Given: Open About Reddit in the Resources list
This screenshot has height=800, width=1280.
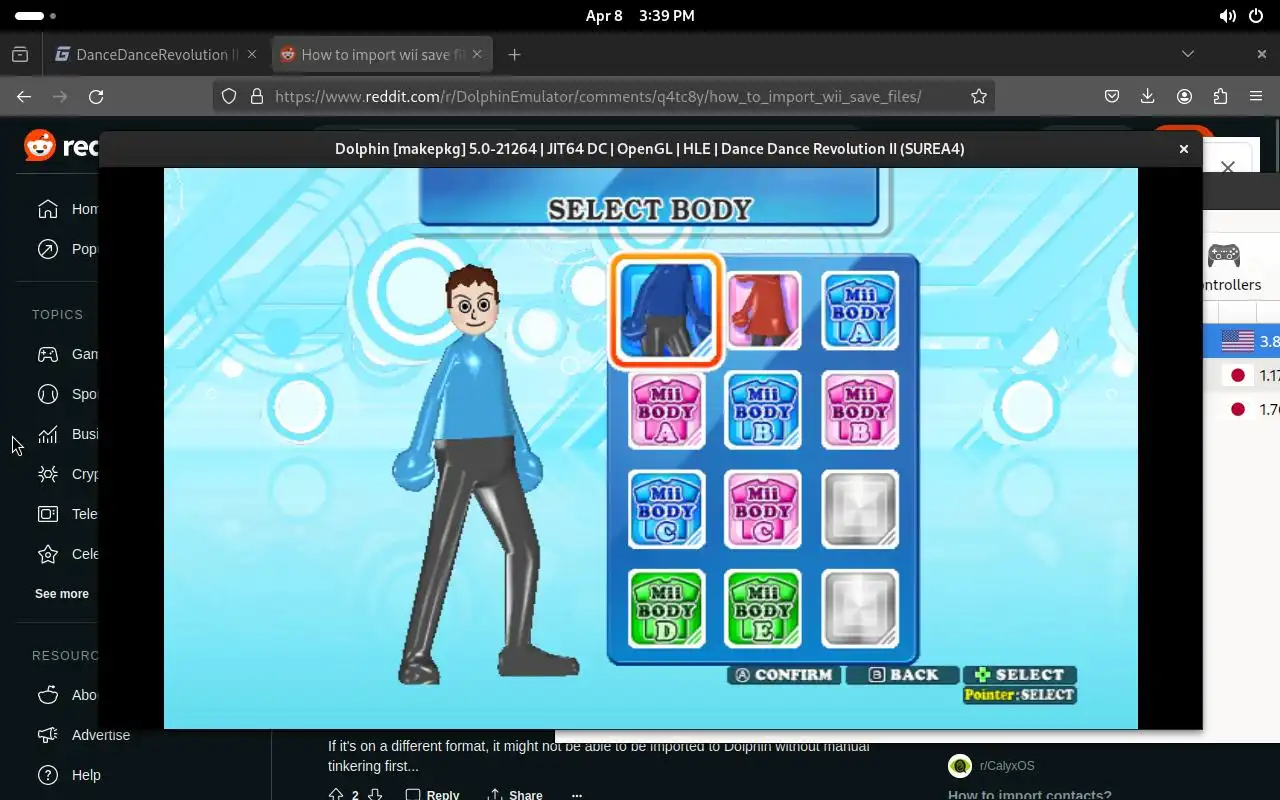Looking at the screenshot, I should coord(66,695).
